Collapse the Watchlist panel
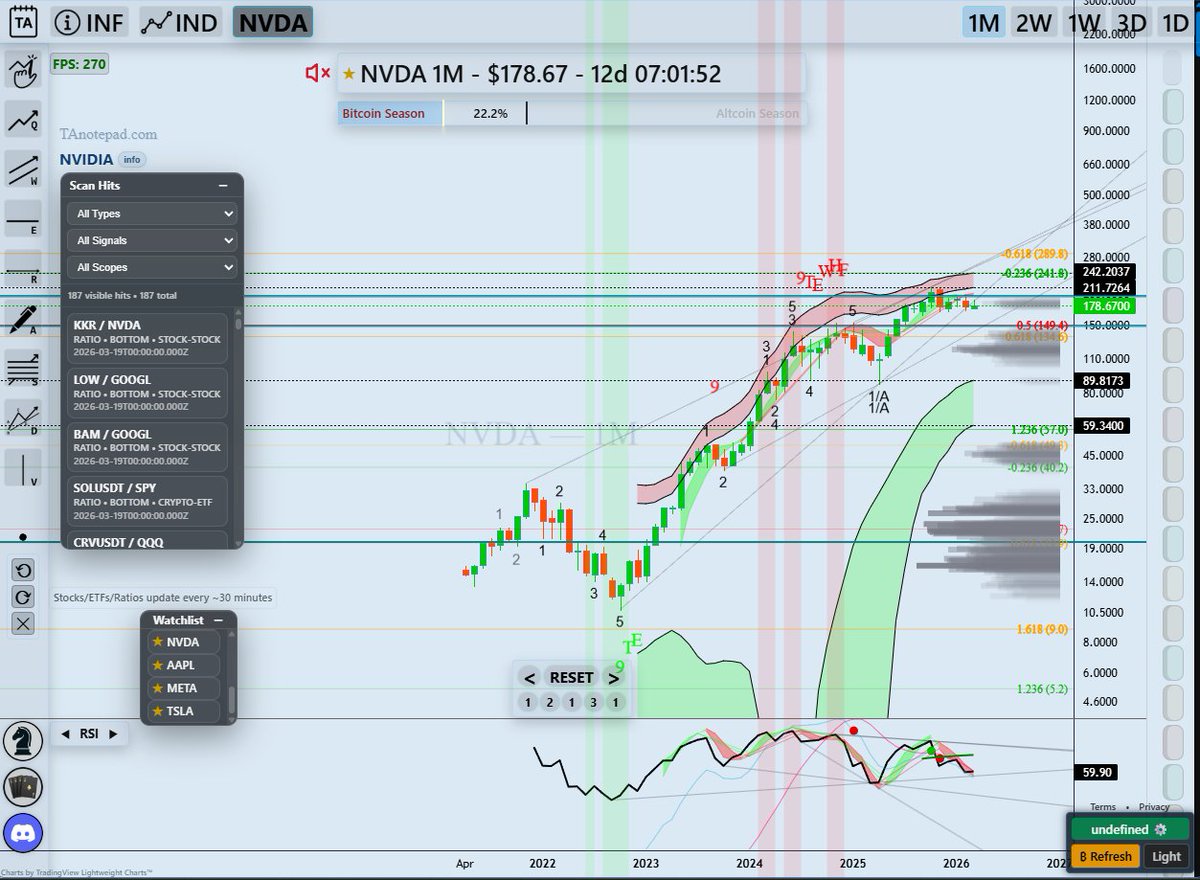The height and width of the screenshot is (880, 1200). pyautogui.click(x=218, y=620)
